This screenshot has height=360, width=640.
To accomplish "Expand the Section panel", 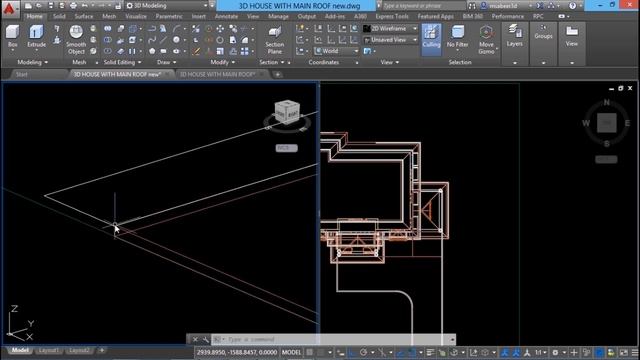I will [x=271, y=62].
